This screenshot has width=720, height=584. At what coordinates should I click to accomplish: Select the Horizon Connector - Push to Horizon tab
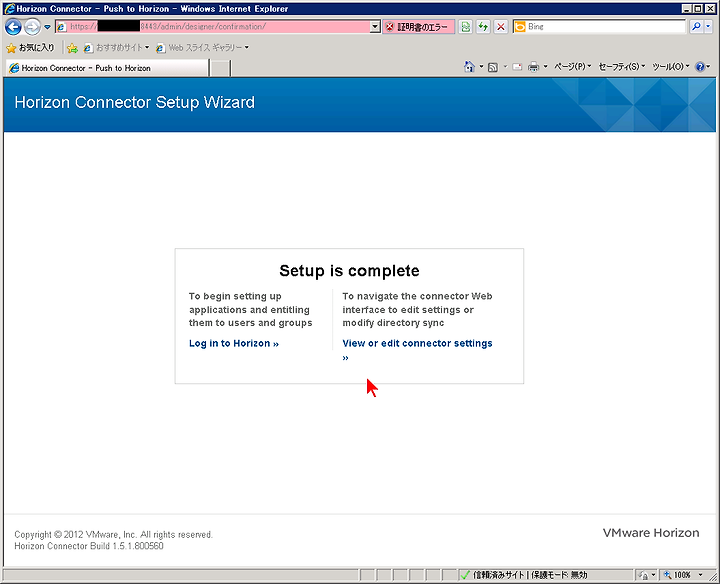coord(107,68)
